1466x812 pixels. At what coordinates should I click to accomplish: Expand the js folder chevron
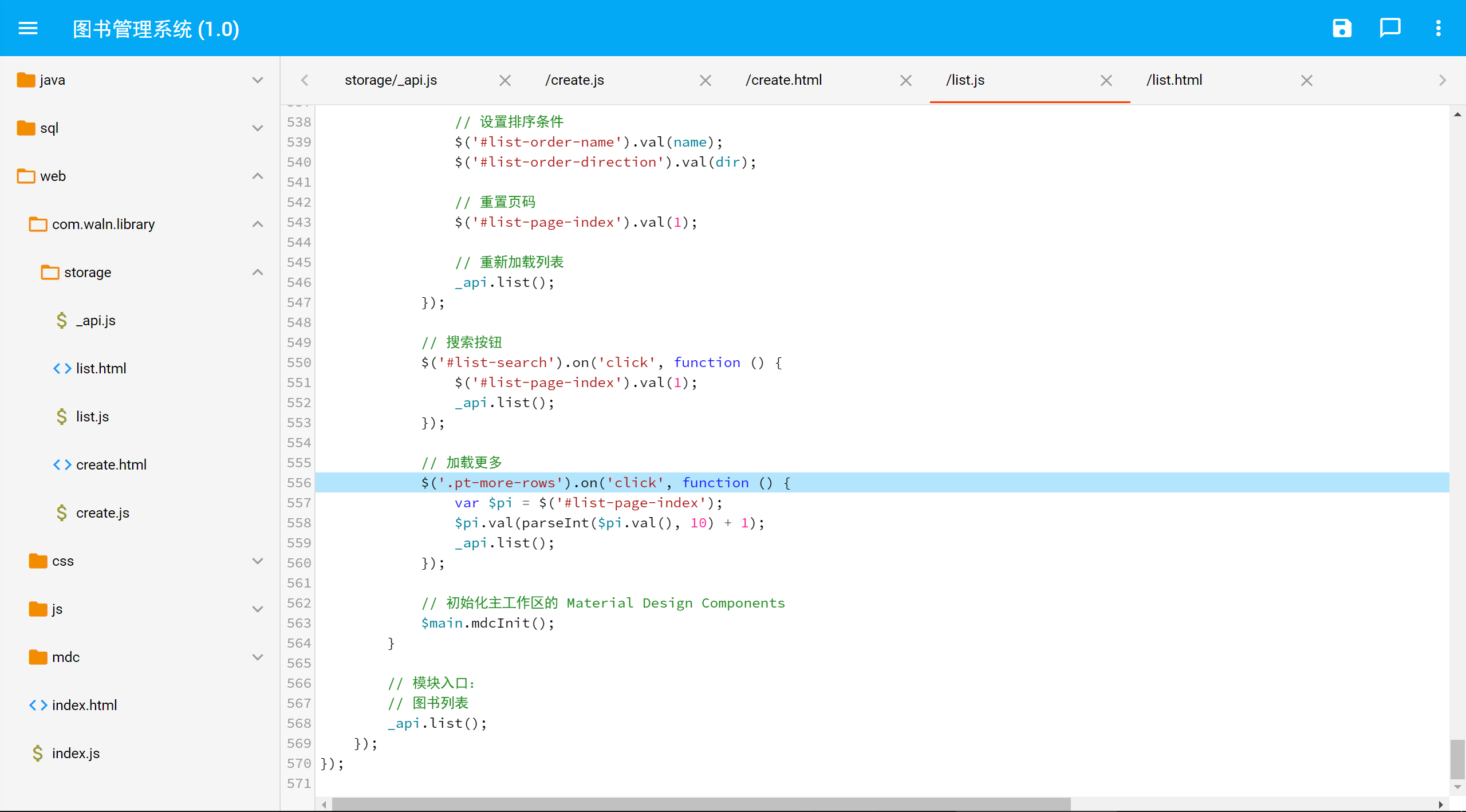click(258, 609)
